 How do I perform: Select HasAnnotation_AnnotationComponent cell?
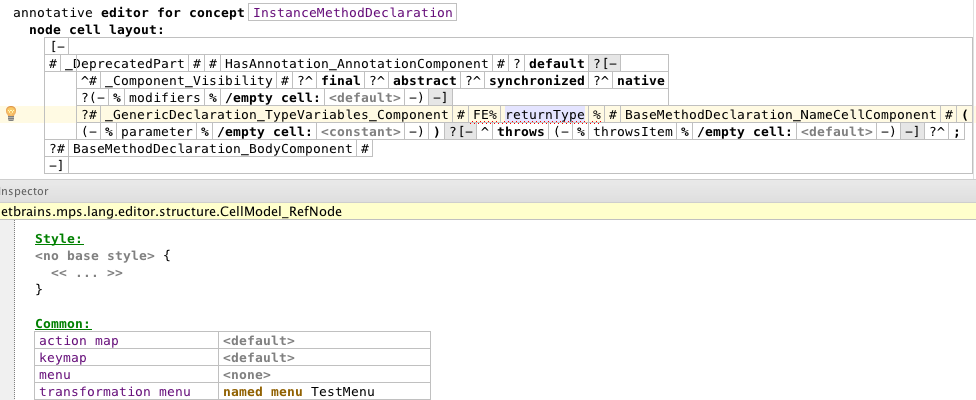pos(356,64)
